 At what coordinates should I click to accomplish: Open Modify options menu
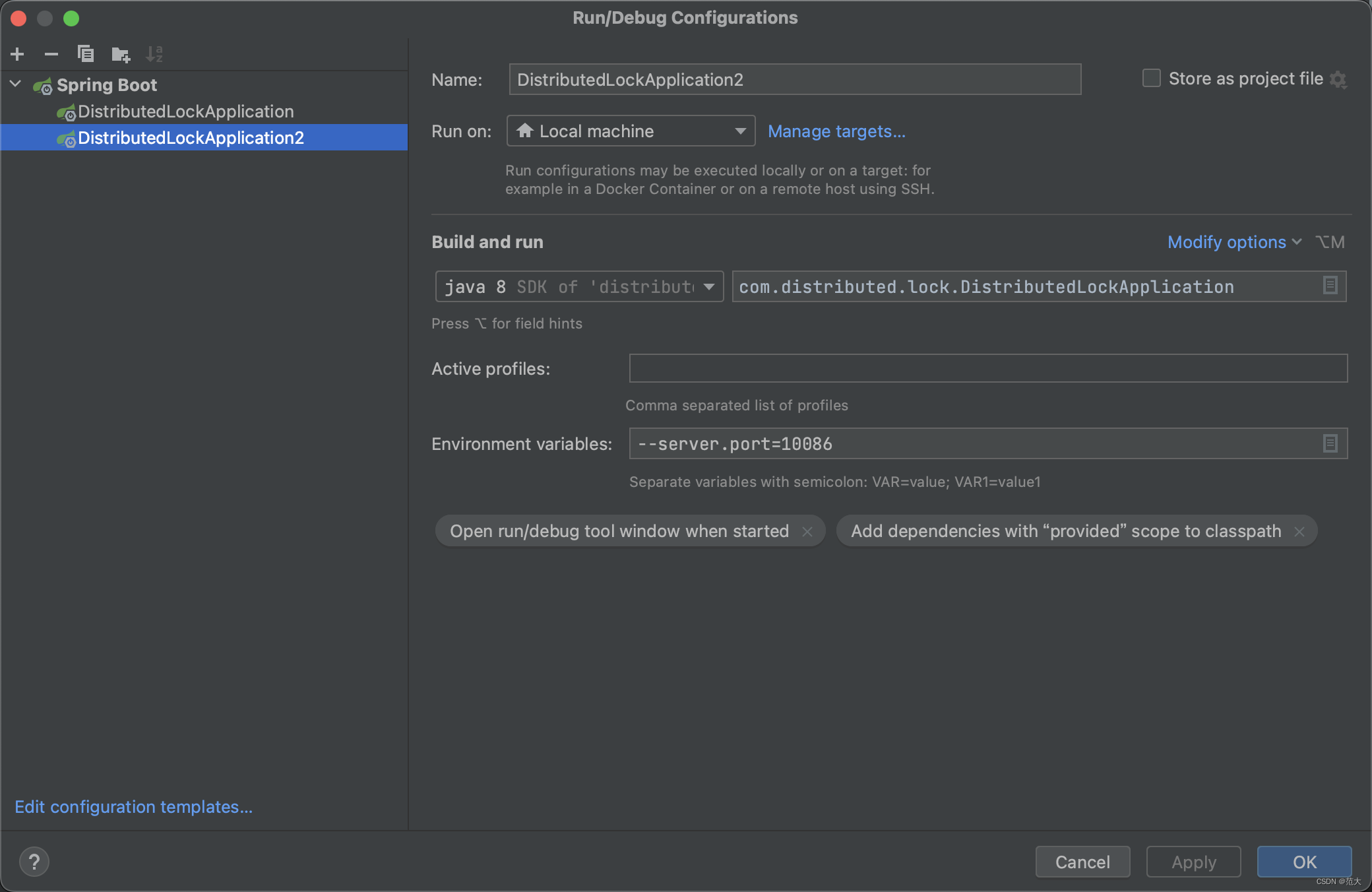(1234, 242)
